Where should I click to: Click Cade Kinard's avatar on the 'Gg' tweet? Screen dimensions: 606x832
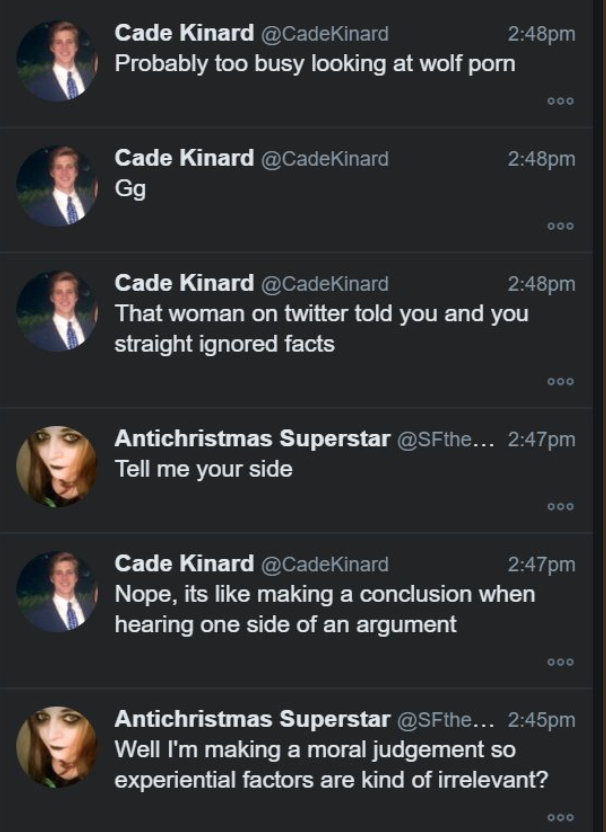point(57,186)
